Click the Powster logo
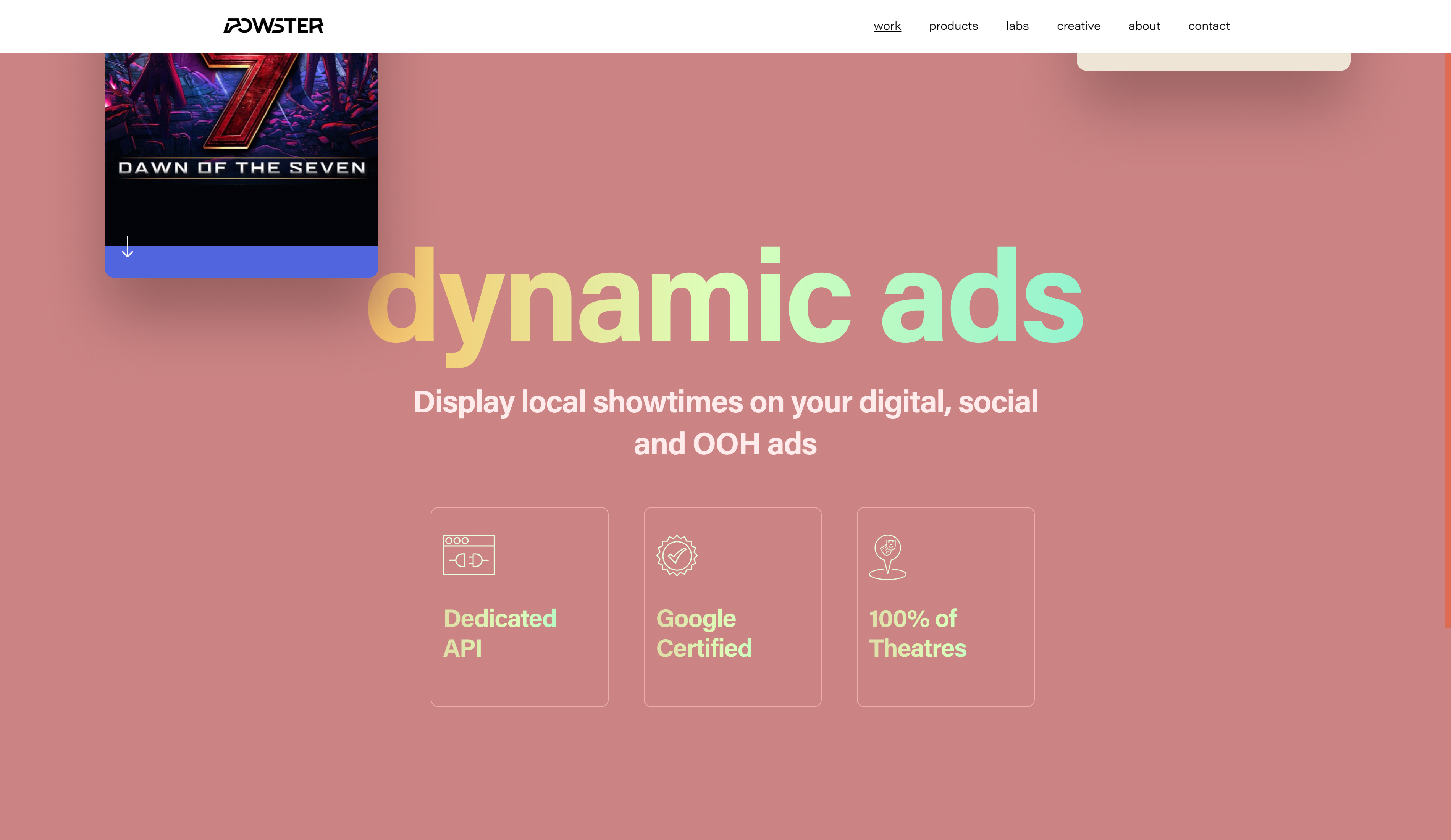Screen dimensions: 1451x840 pos(273,25)
